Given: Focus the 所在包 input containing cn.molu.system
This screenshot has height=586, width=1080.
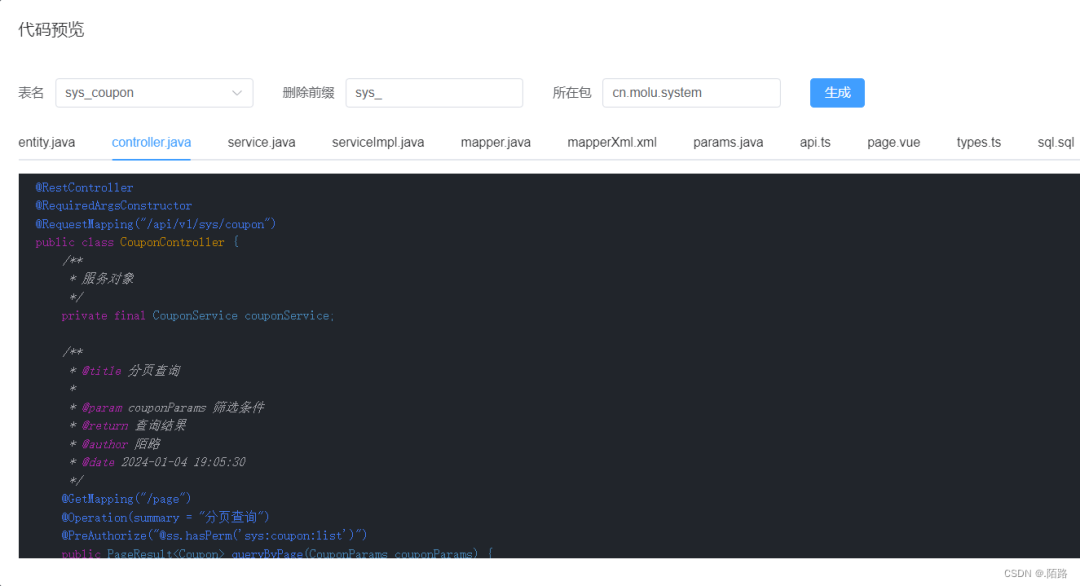Looking at the screenshot, I should pos(691,93).
